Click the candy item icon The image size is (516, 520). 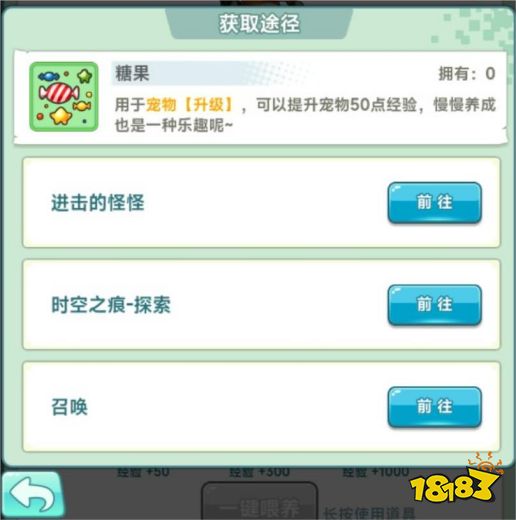(64, 97)
